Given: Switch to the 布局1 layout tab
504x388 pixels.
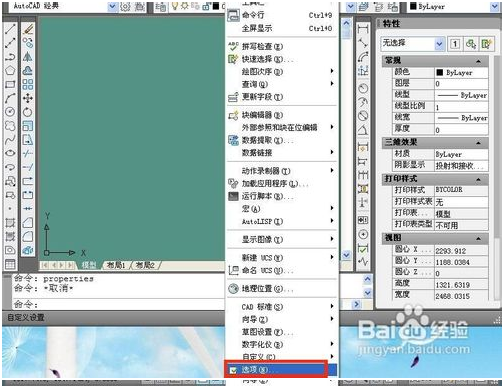Looking at the screenshot, I should tap(116, 265).
